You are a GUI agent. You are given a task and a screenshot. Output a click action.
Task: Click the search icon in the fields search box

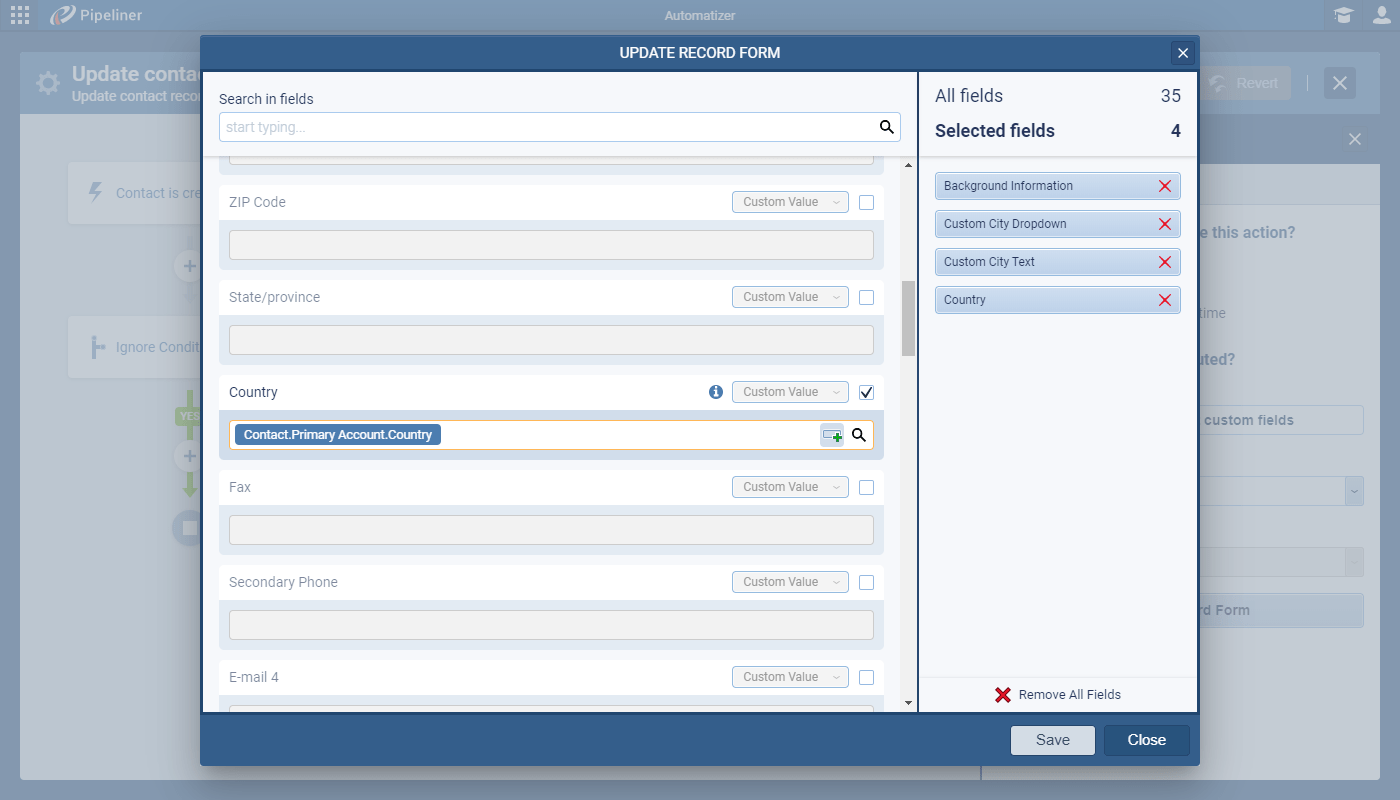(886, 127)
